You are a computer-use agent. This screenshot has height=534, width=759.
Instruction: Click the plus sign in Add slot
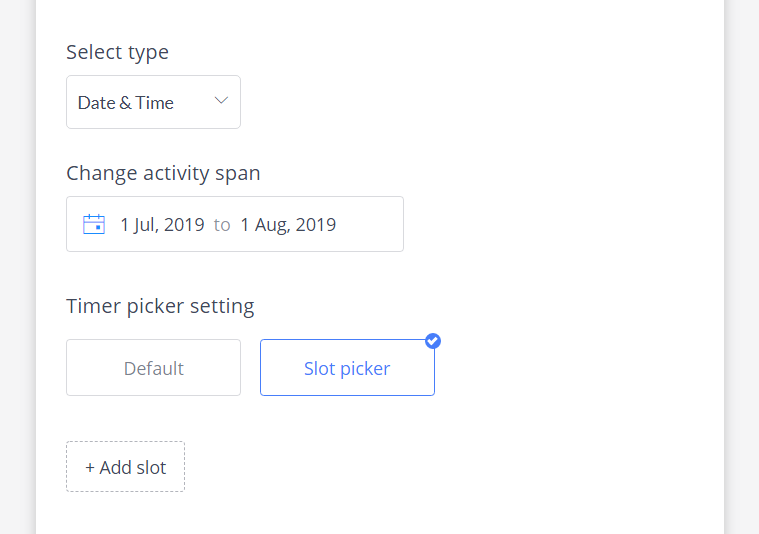click(x=90, y=468)
